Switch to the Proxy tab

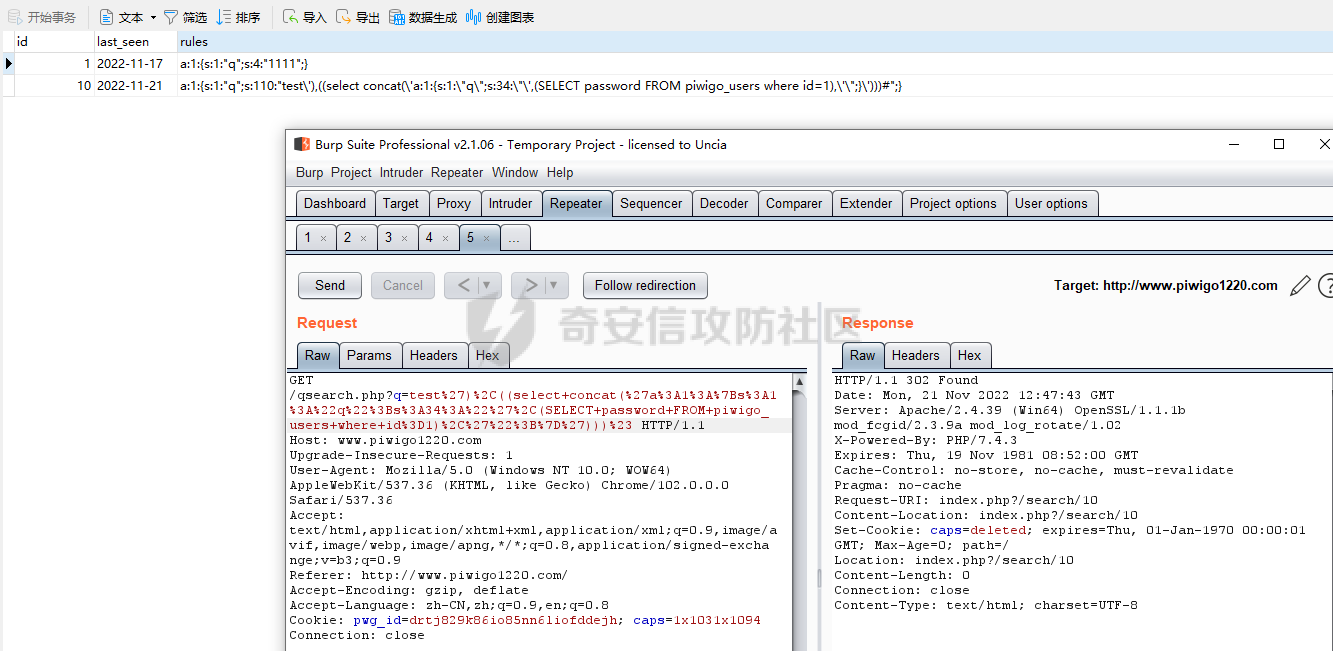(x=454, y=203)
